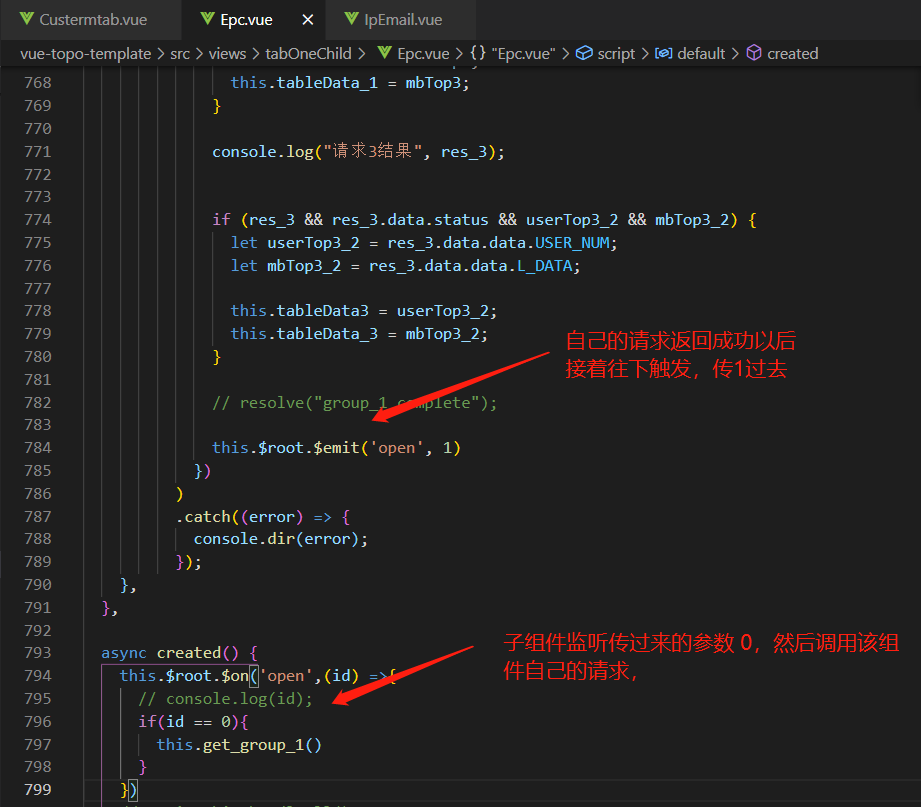Place cursor after closing bracket on line 799
921x807 pixels.
(137, 789)
